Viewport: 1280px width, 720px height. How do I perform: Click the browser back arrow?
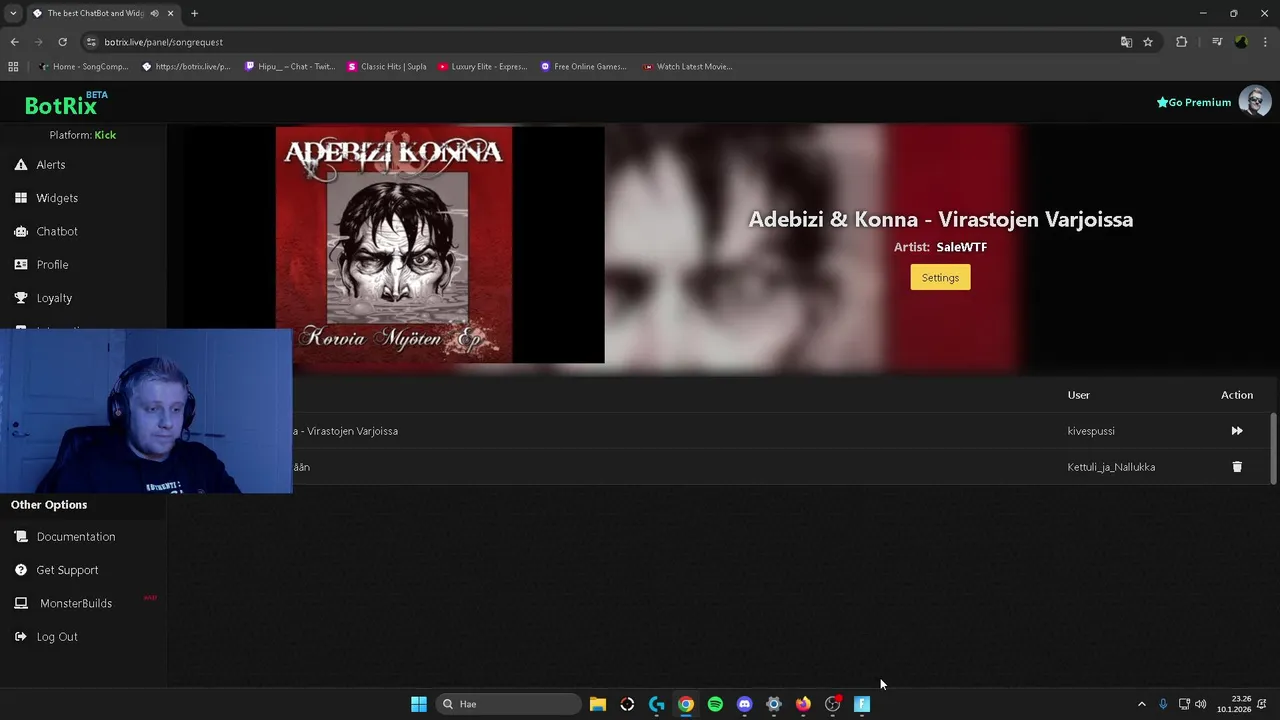tap(14, 42)
